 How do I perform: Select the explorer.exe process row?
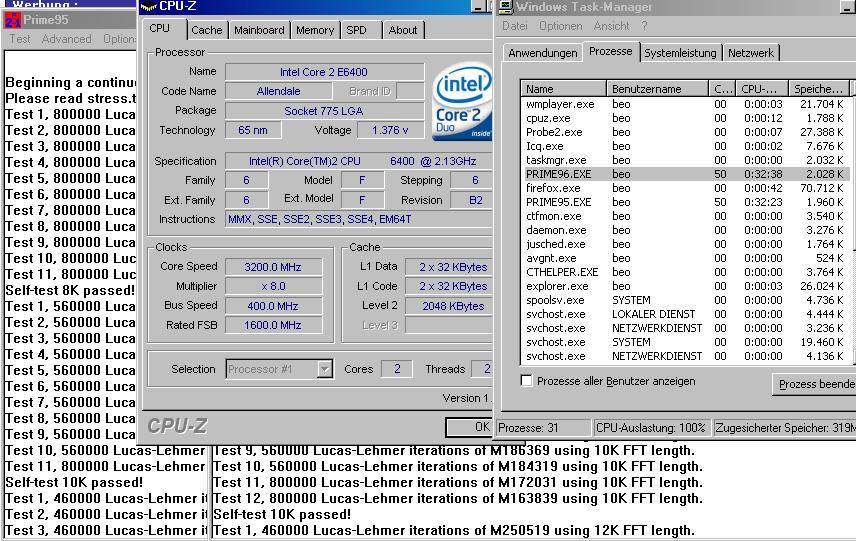685,286
